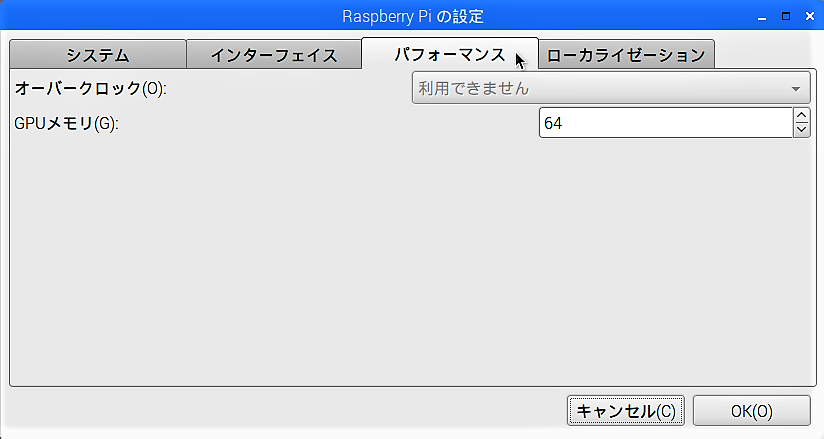This screenshot has height=439, width=824.
Task: Increase GPU memory with up arrow
Action: coord(801,115)
